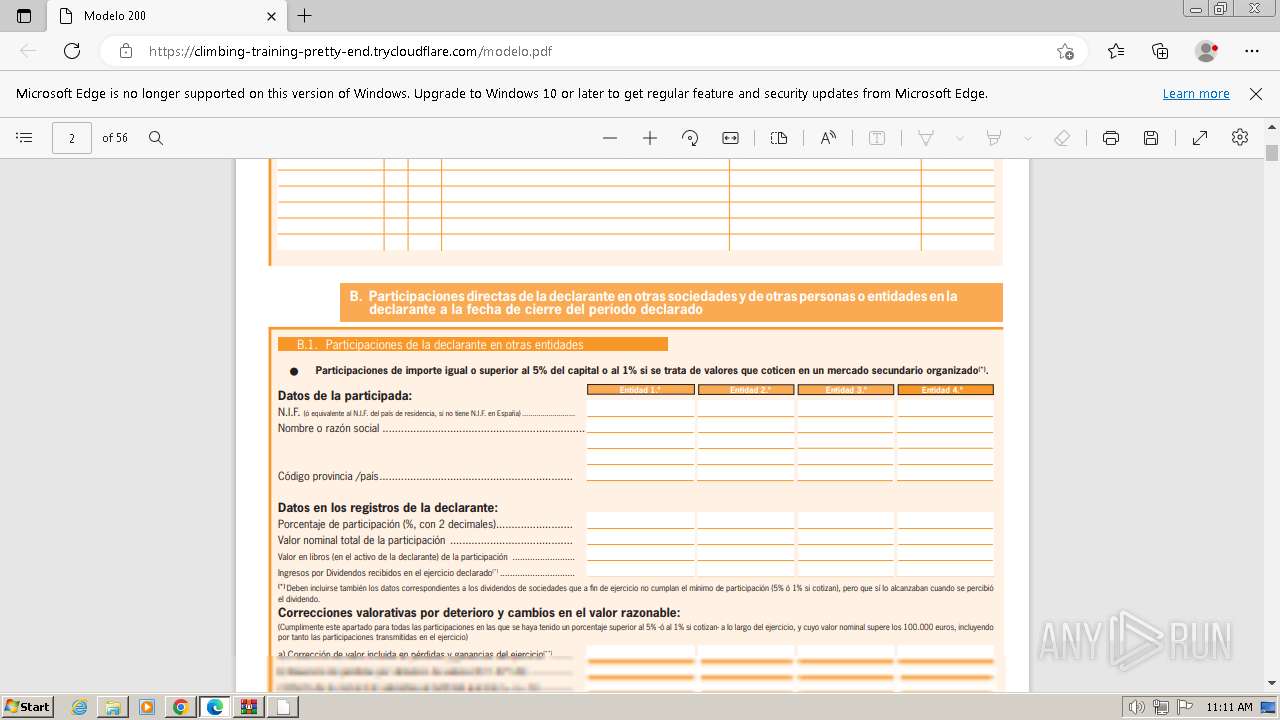Click the N.I.F. field for Entidad 1
The height and width of the screenshot is (720, 1280).
pyautogui.click(x=640, y=409)
